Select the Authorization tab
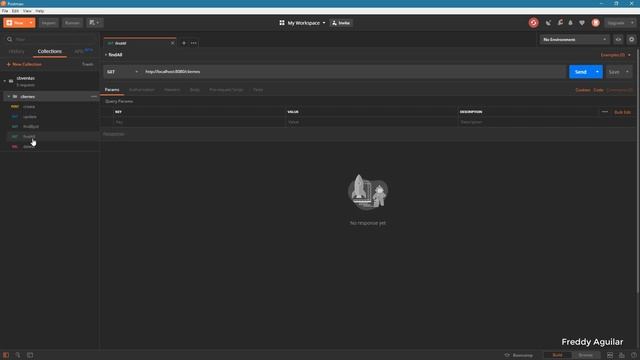 (142, 90)
